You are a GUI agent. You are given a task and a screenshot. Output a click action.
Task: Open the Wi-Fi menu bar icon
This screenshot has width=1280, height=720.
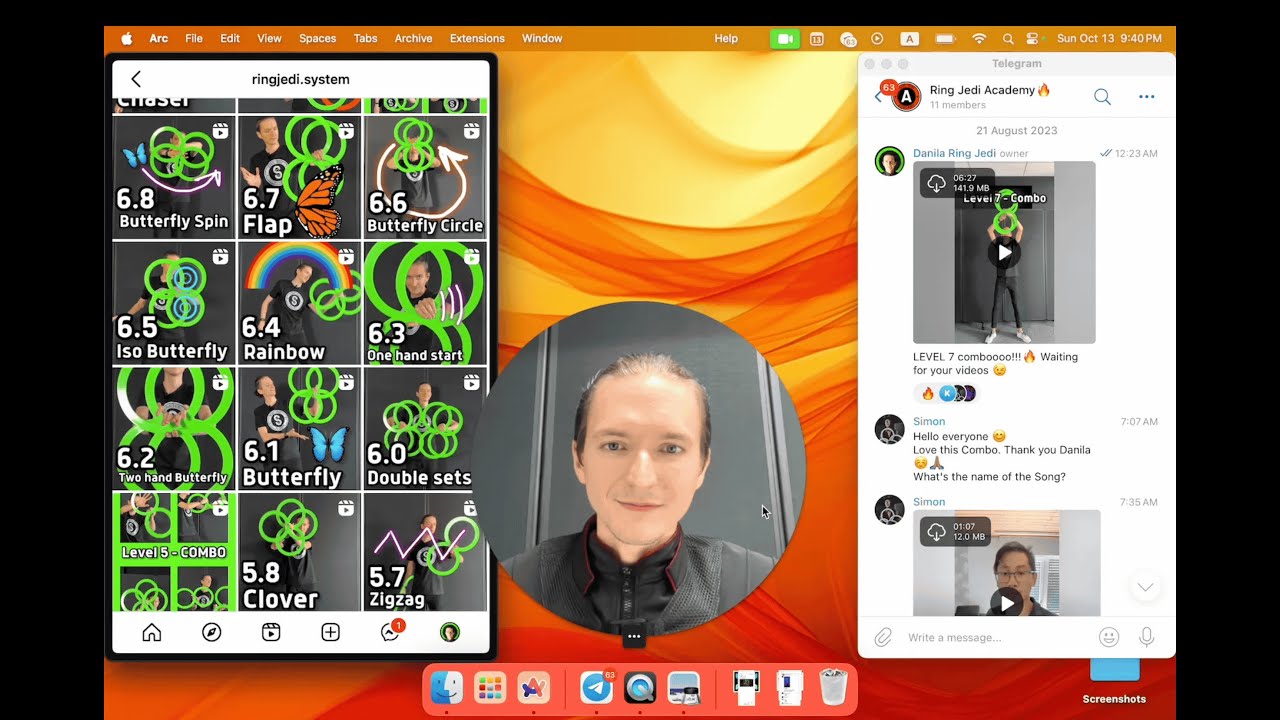pyautogui.click(x=979, y=38)
